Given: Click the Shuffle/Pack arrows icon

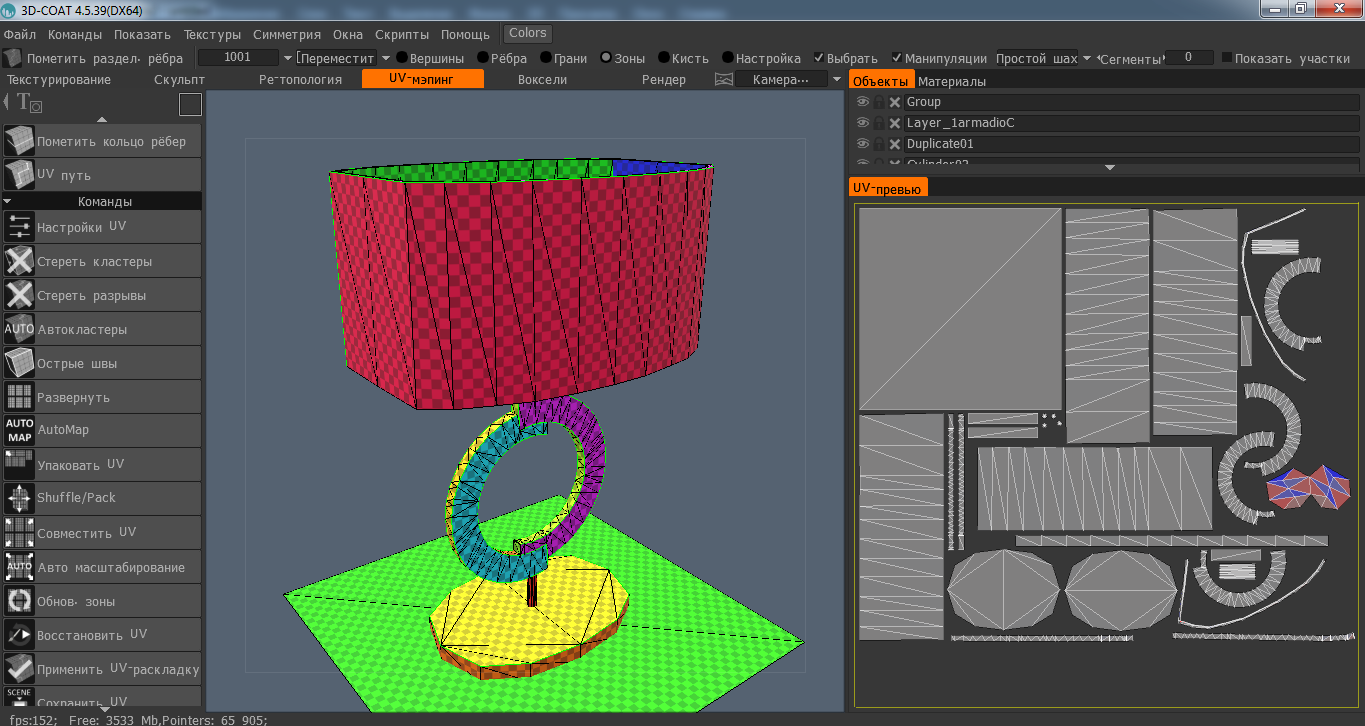Looking at the screenshot, I should point(20,498).
